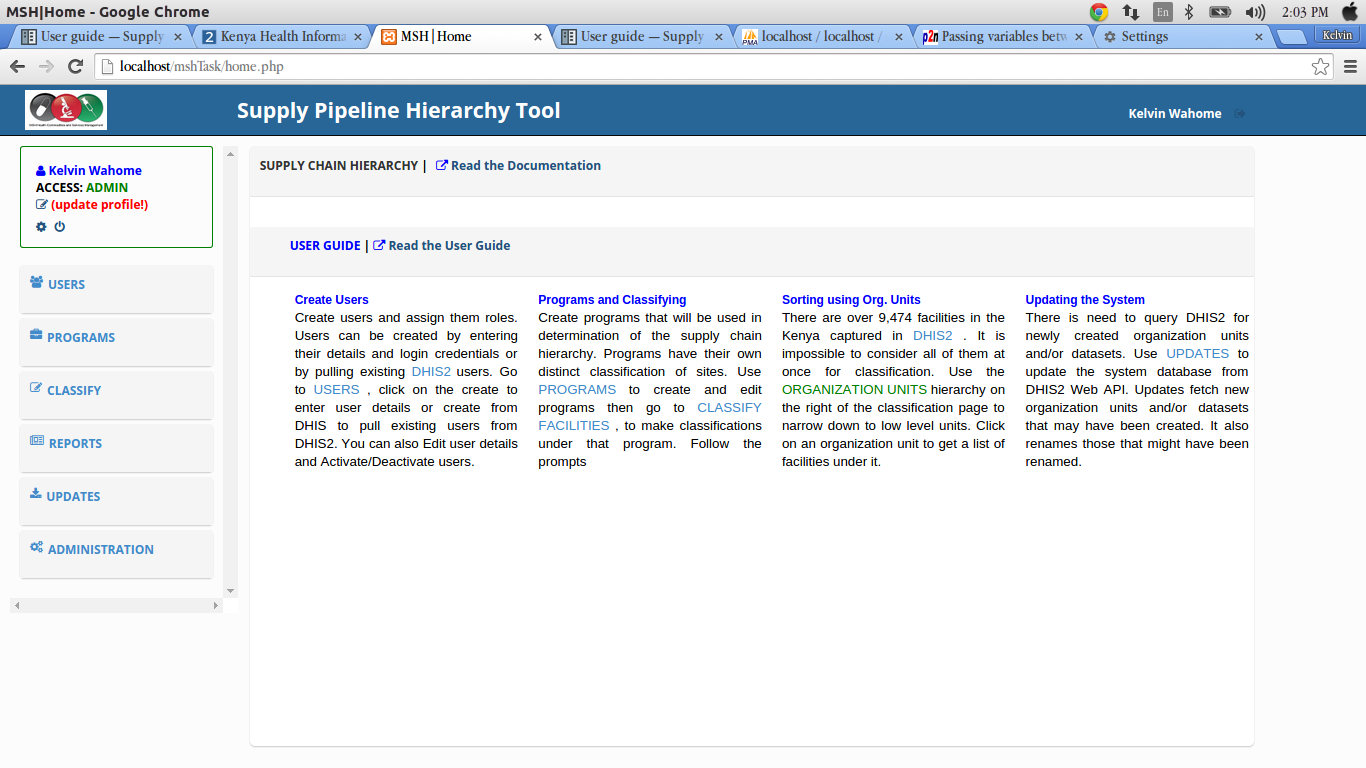The image size is (1366, 768).
Task: Click the USERS link in Create Users text
Action: (x=336, y=390)
